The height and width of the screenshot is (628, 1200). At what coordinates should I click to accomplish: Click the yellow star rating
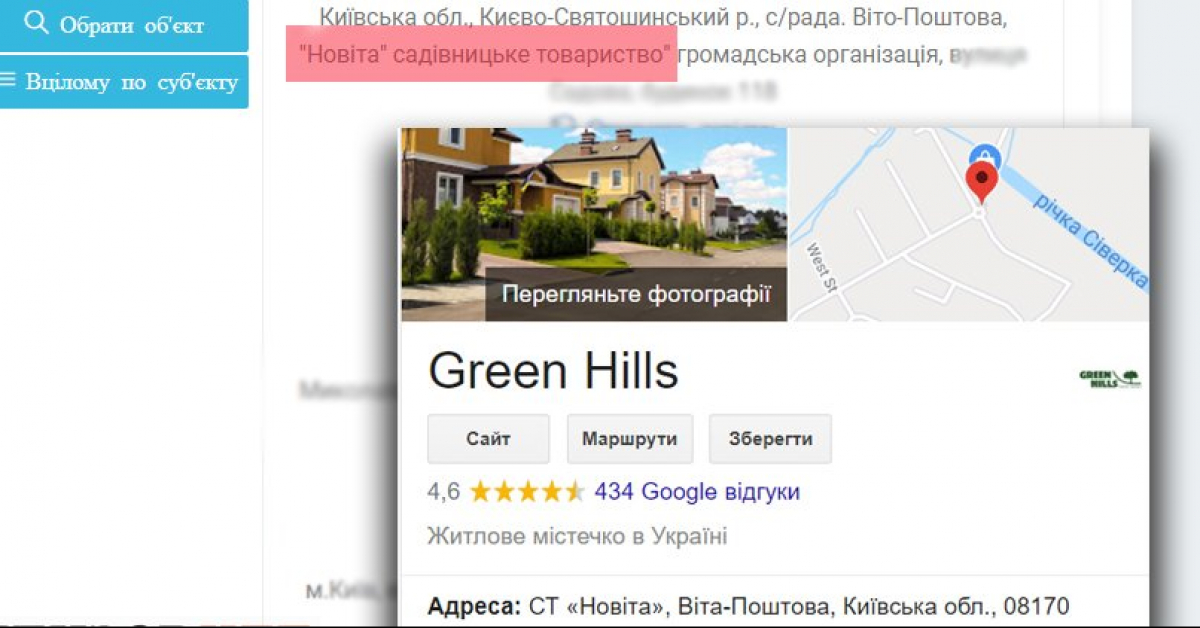[527, 492]
